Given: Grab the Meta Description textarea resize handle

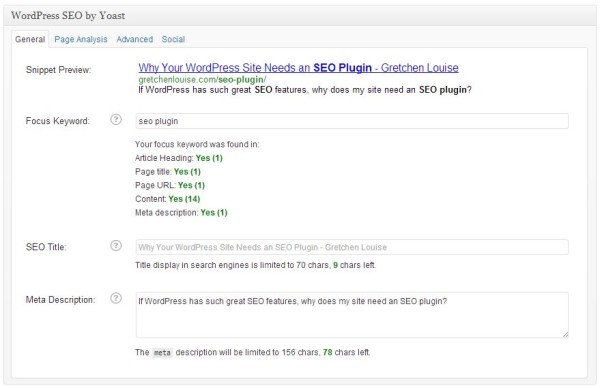Looking at the screenshot, I should (565, 334).
